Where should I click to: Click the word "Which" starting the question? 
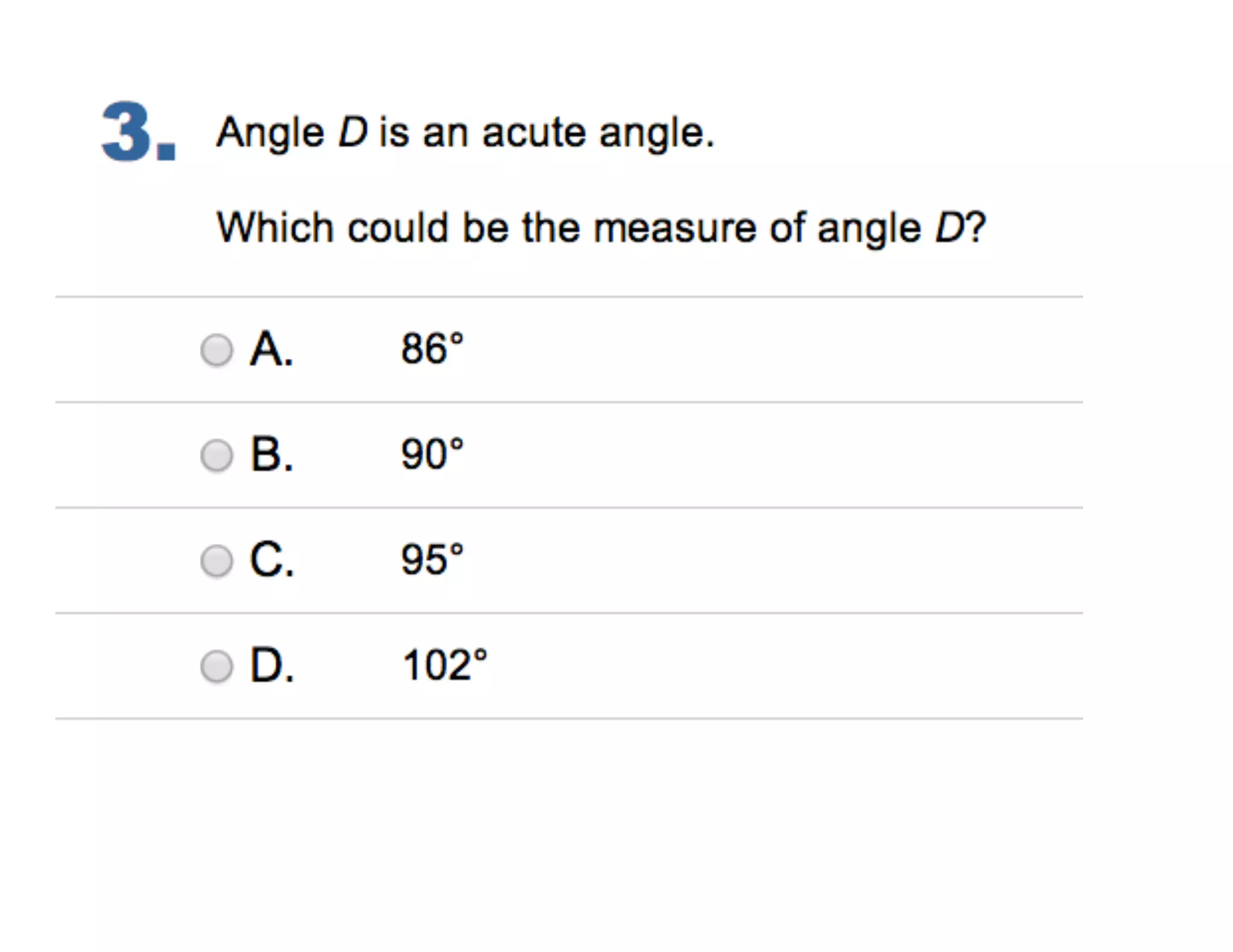coord(275,228)
